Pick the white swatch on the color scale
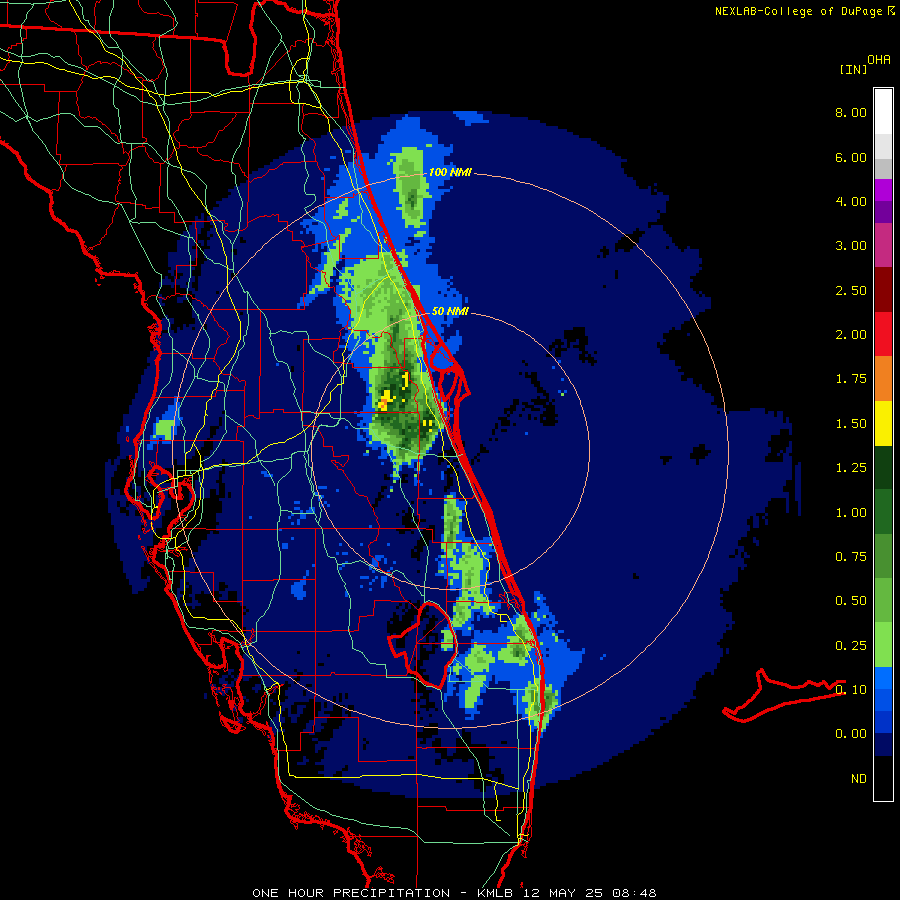This screenshot has height=900, width=900. (883, 112)
